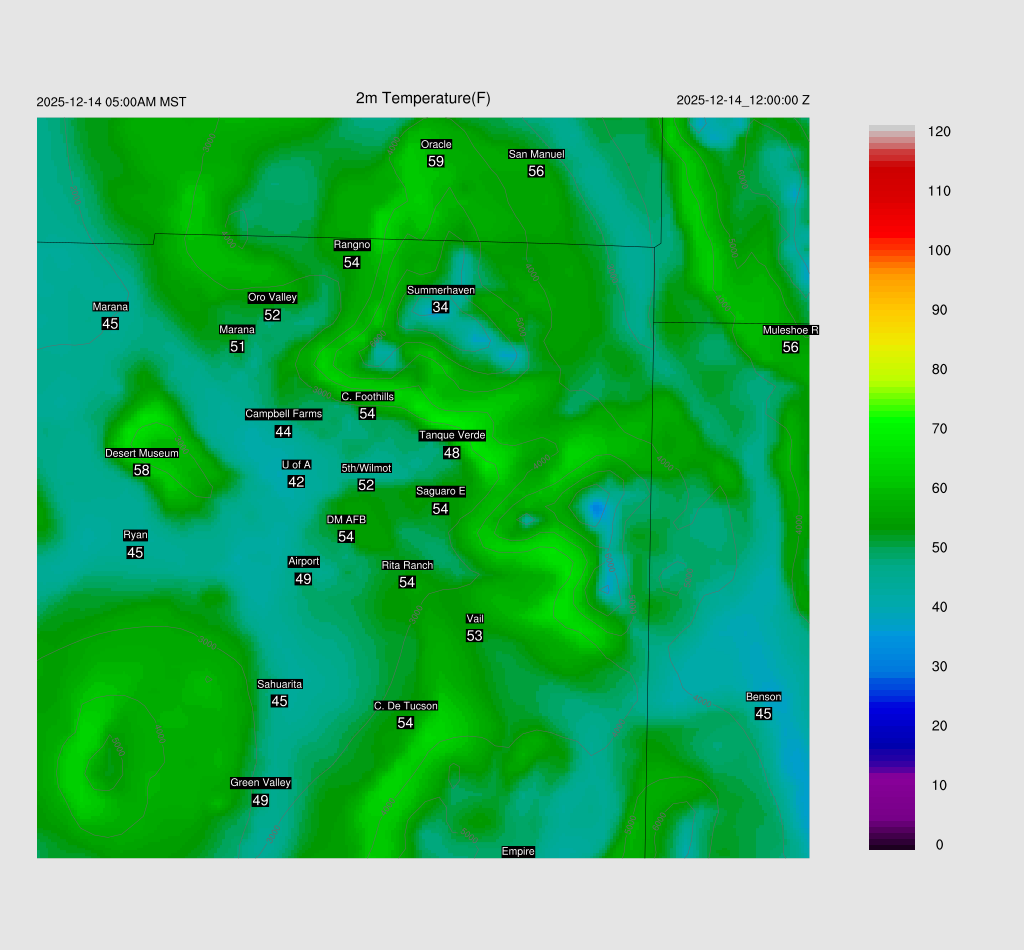Click the Desert Museum station label

[x=142, y=453]
